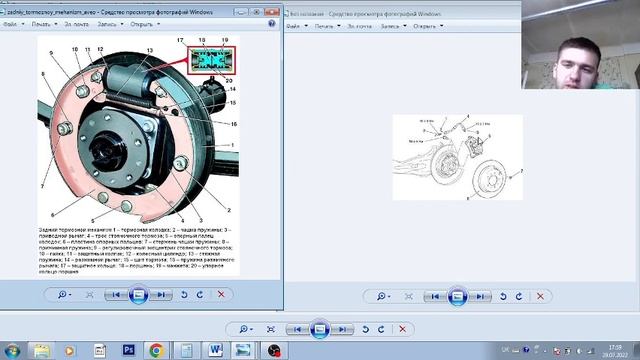Rotate clockwise in the left viewer
This screenshot has width=640, height=360.
(x=200, y=294)
